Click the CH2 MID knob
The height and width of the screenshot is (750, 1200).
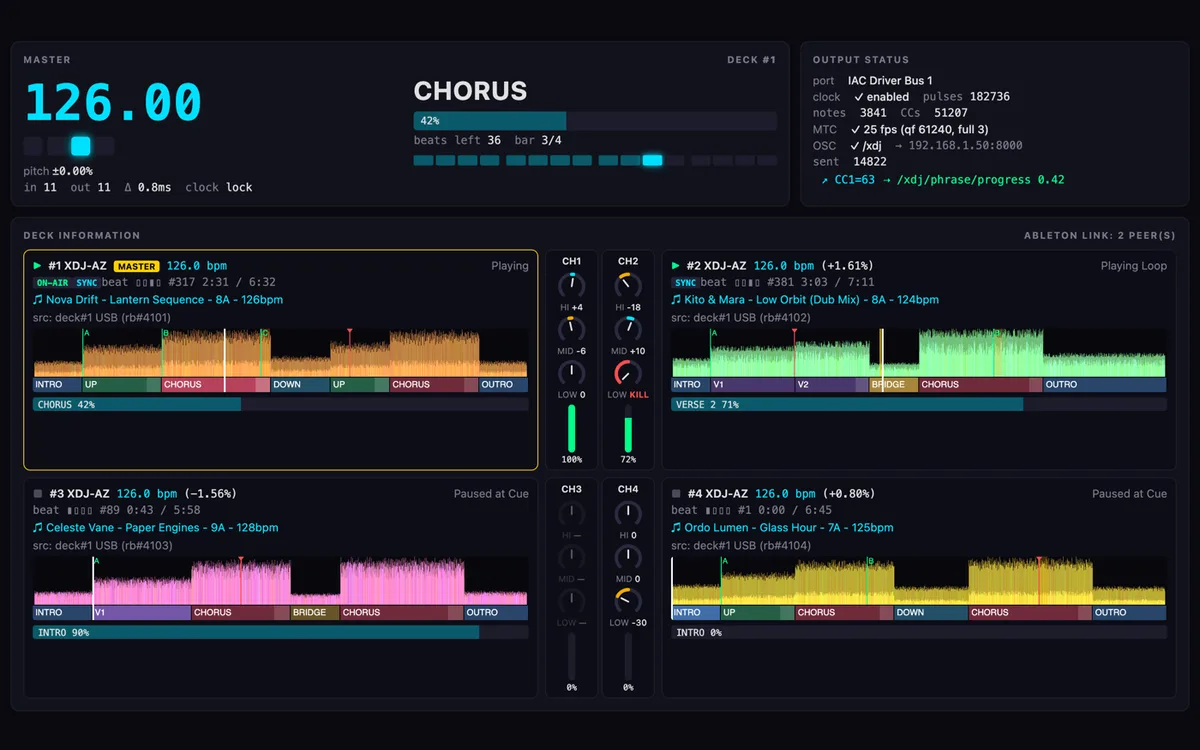click(x=628, y=329)
